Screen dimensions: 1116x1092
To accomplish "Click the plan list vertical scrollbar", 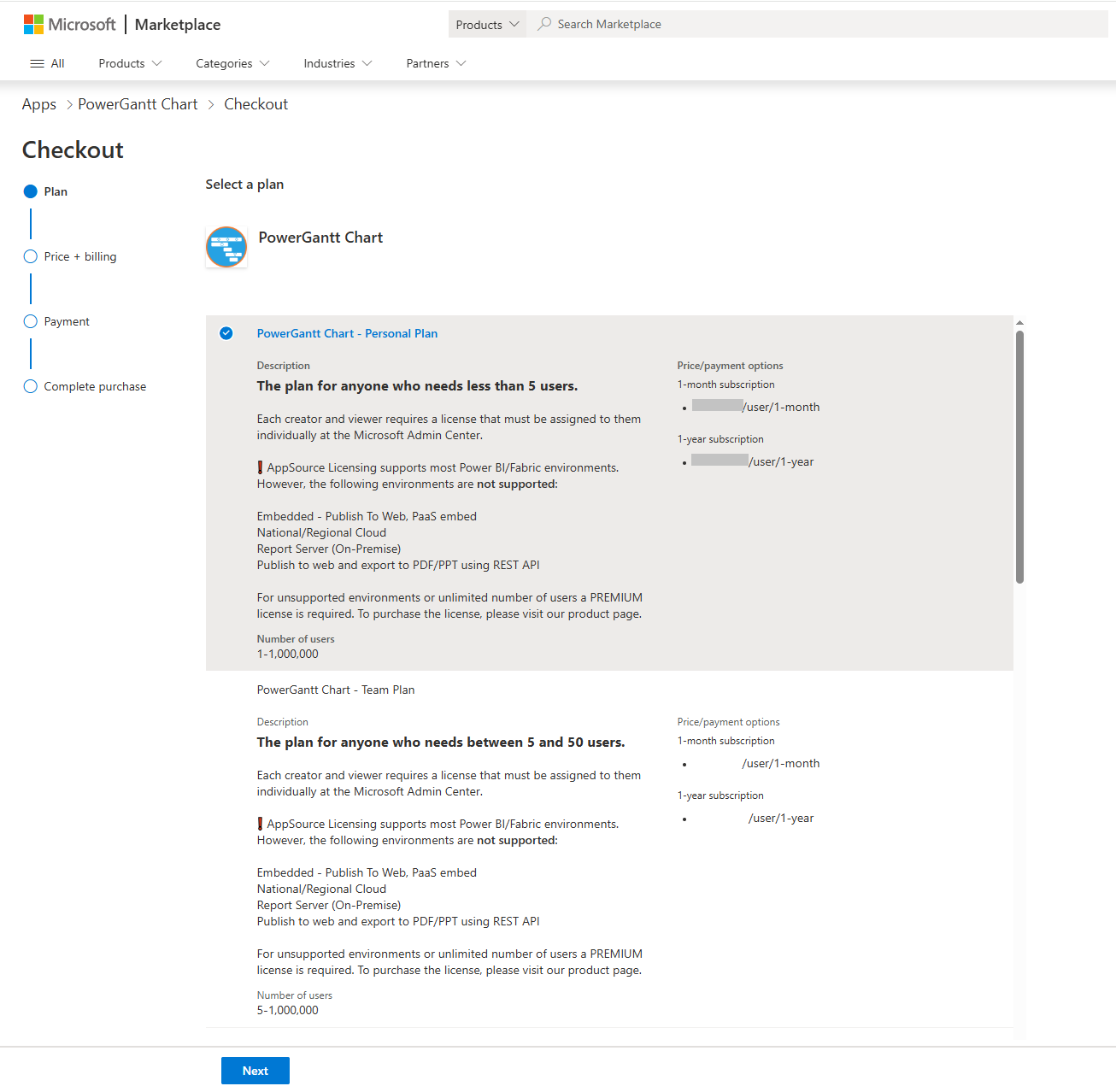I will (x=1019, y=457).
